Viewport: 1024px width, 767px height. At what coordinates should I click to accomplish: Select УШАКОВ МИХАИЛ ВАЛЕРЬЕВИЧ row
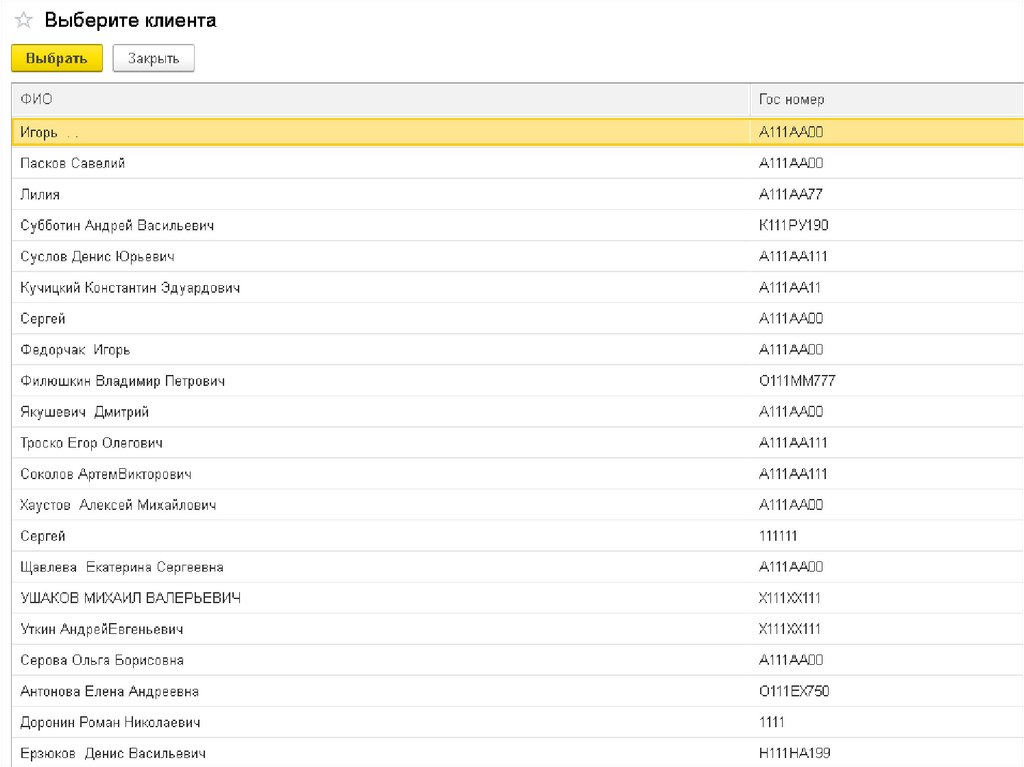pyautogui.click(x=130, y=598)
